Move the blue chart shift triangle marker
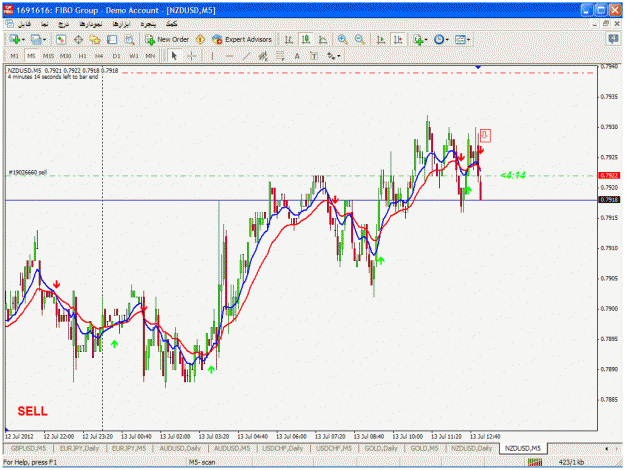 tap(478, 67)
